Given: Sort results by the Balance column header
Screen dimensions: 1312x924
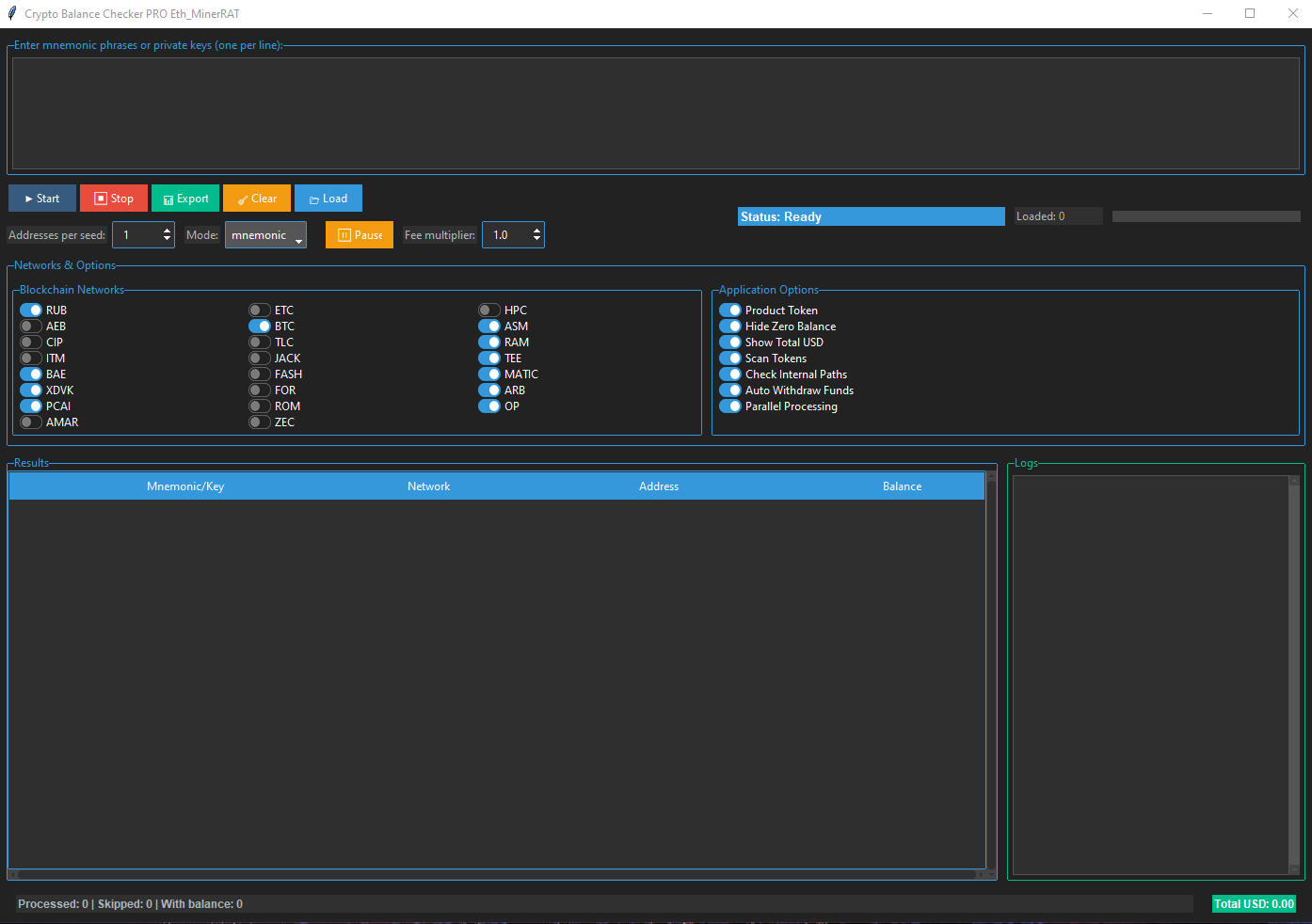Looking at the screenshot, I should [901, 486].
